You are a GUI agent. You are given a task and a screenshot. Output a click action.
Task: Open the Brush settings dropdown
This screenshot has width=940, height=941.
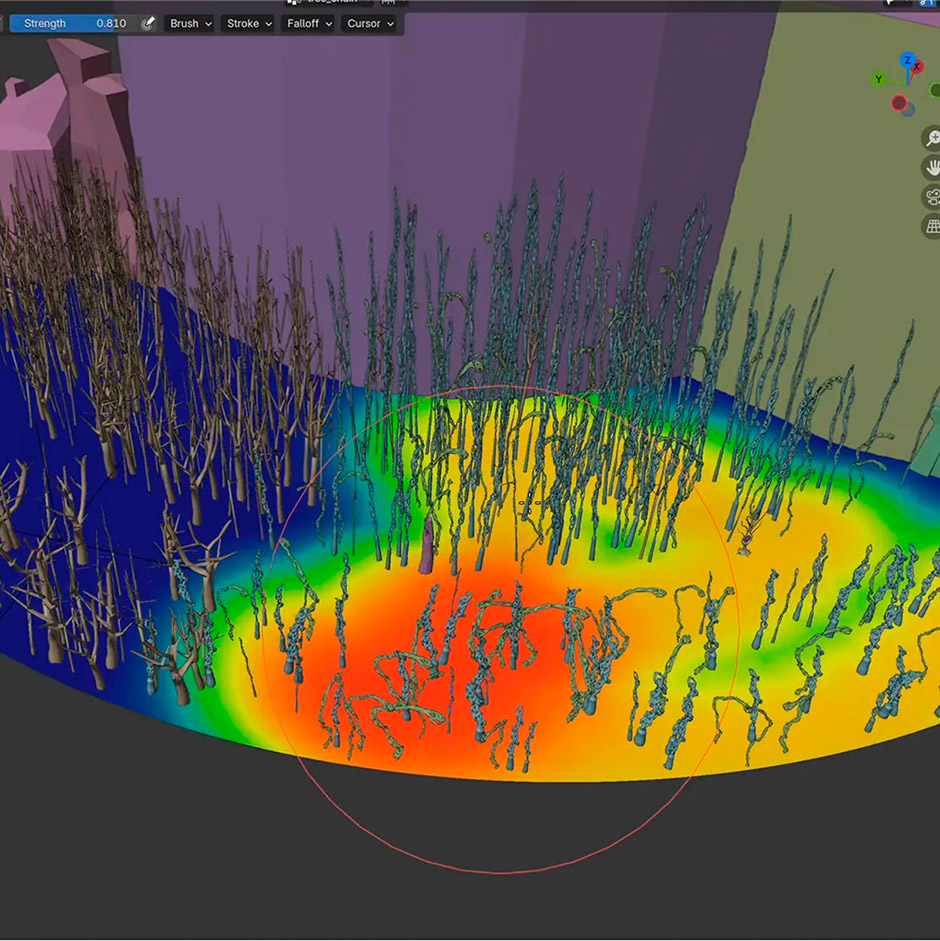(x=190, y=23)
